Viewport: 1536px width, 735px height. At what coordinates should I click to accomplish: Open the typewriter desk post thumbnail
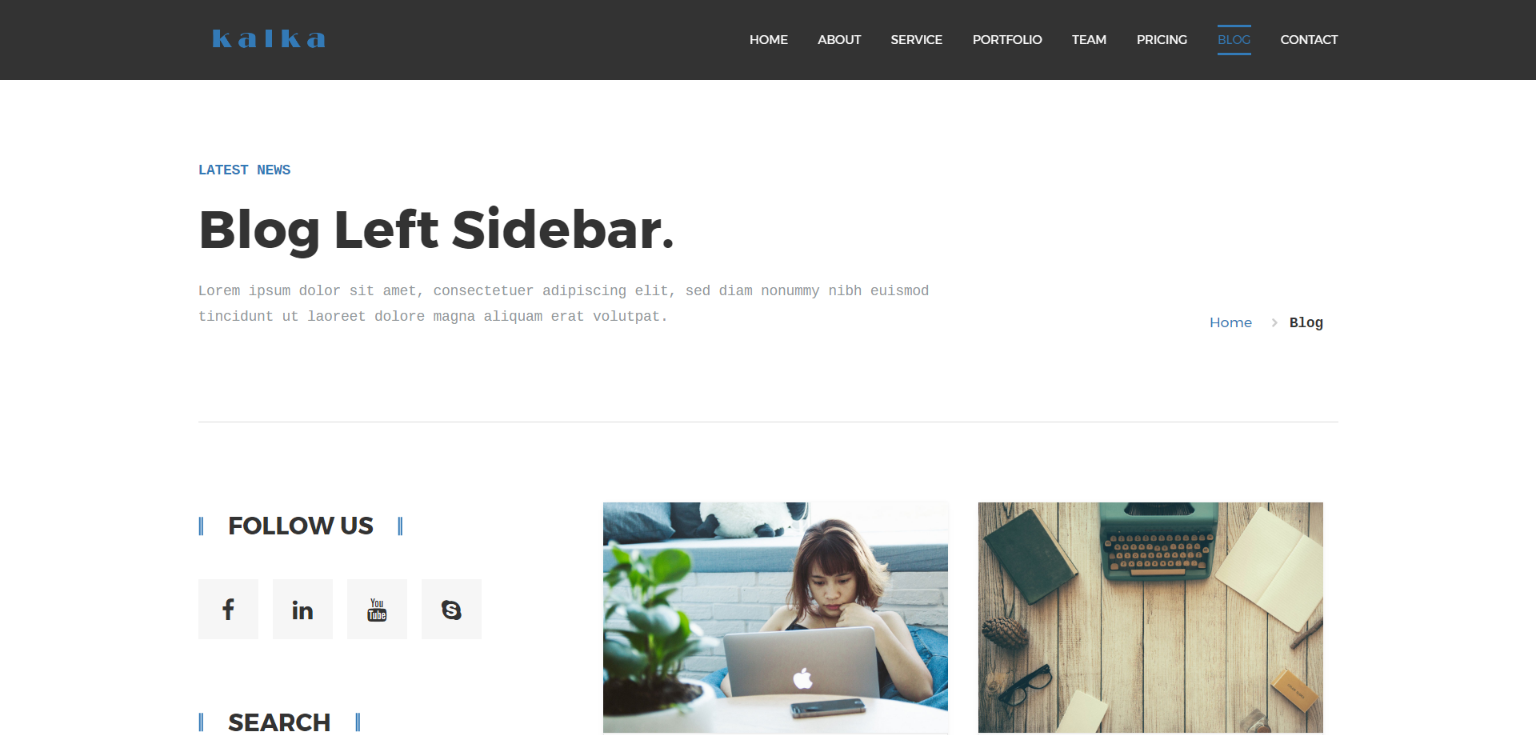[1150, 618]
